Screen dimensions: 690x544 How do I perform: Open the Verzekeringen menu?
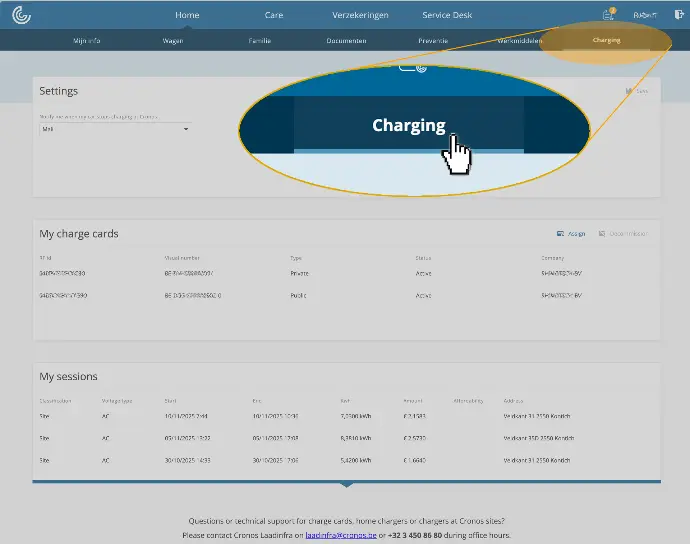click(x=360, y=15)
